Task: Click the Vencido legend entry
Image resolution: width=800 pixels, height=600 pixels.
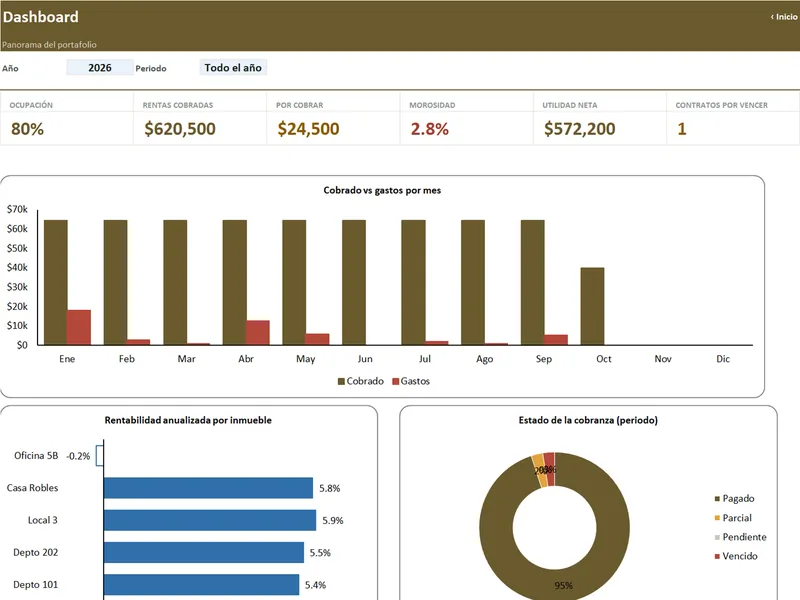Action: pos(736,556)
